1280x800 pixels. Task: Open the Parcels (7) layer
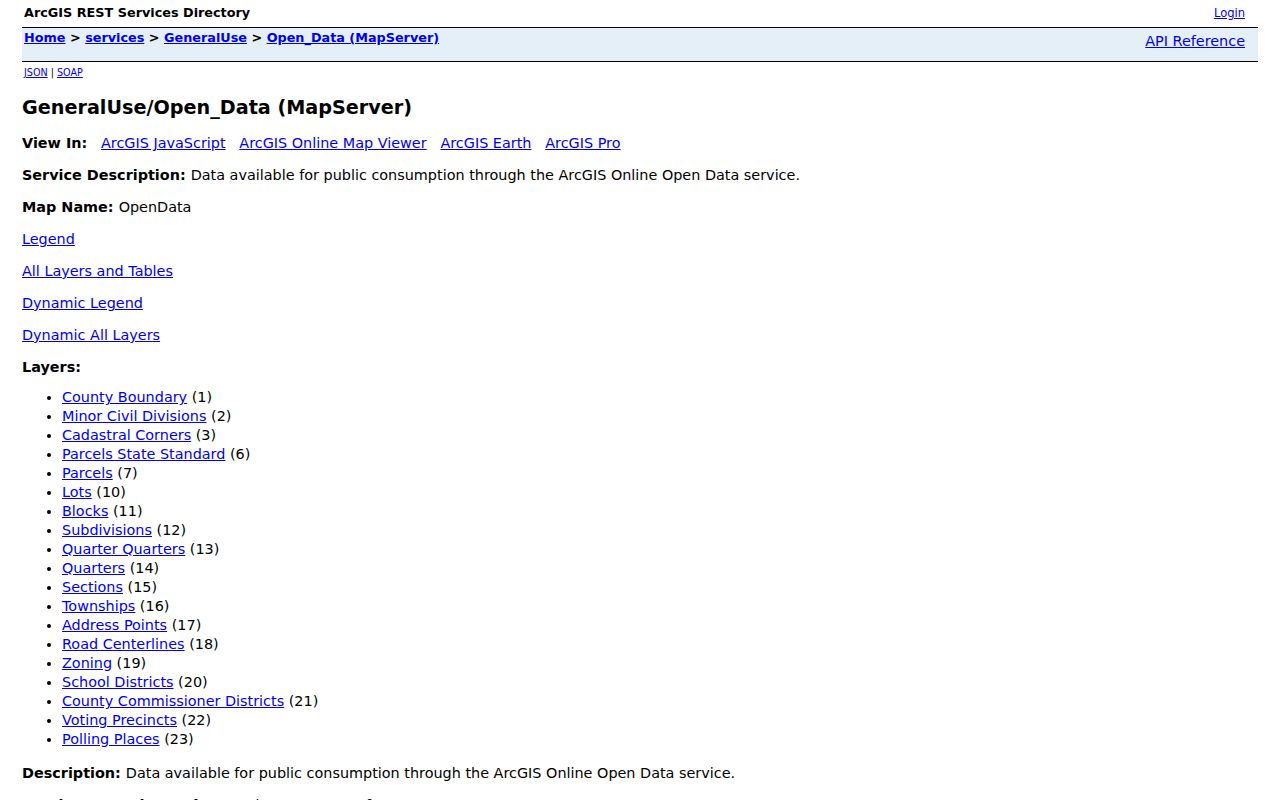pos(87,473)
